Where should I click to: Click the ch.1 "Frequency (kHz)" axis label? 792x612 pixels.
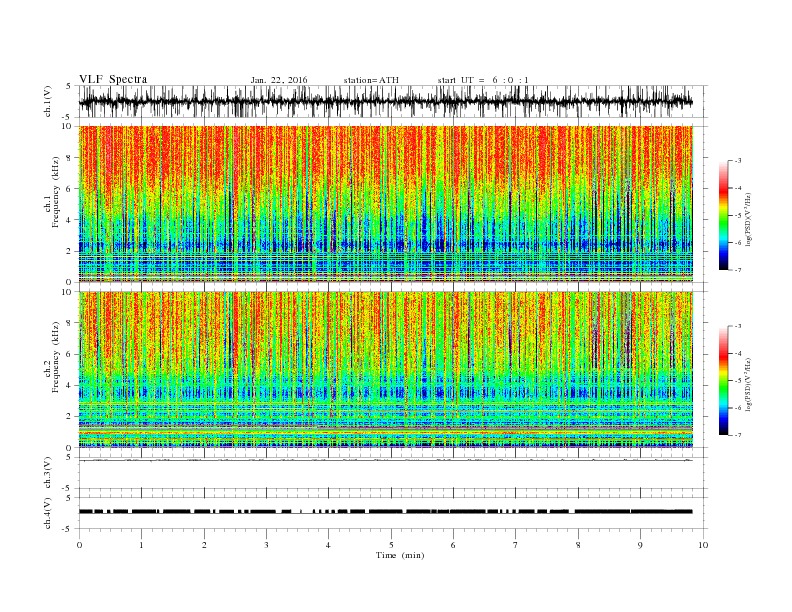click(55, 192)
